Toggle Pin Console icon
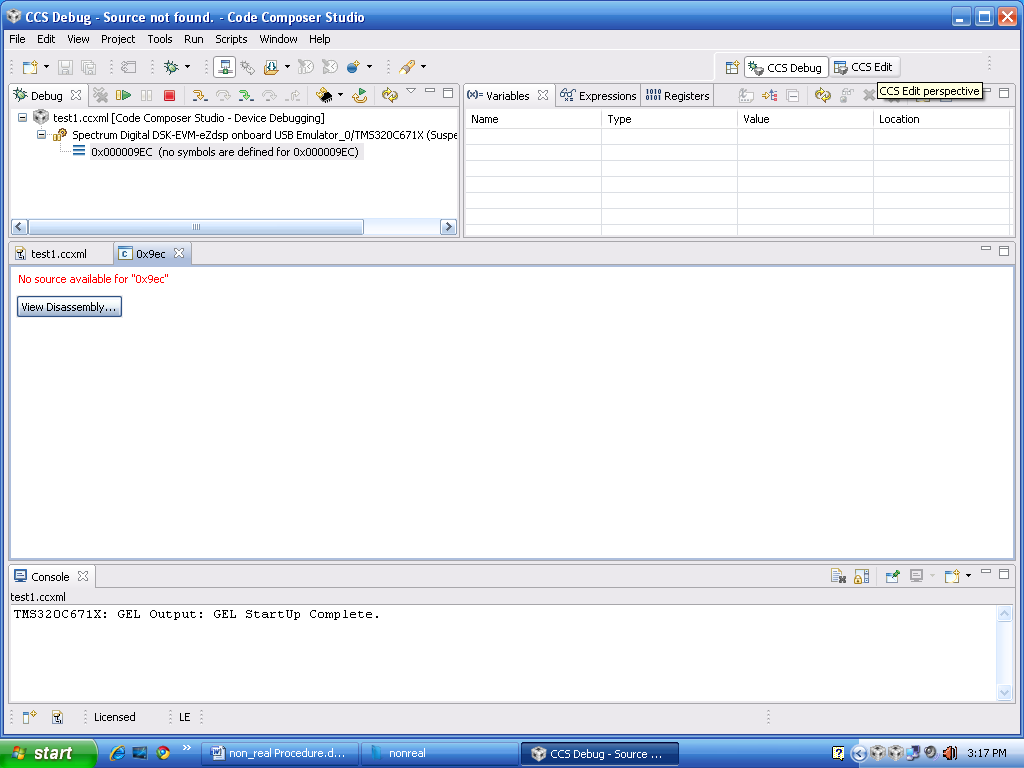Image resolution: width=1024 pixels, height=768 pixels. 893,576
